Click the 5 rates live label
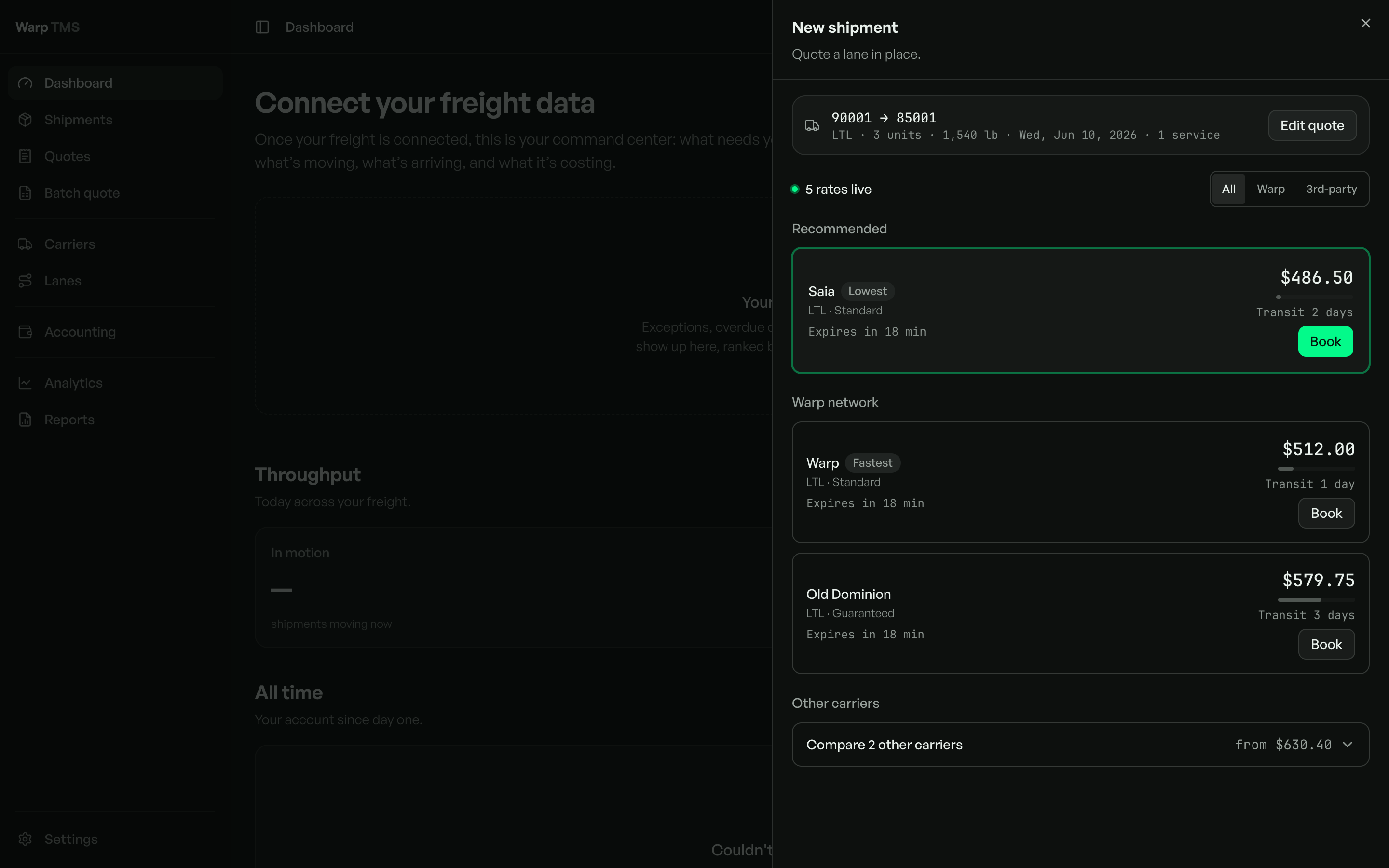 click(x=838, y=190)
